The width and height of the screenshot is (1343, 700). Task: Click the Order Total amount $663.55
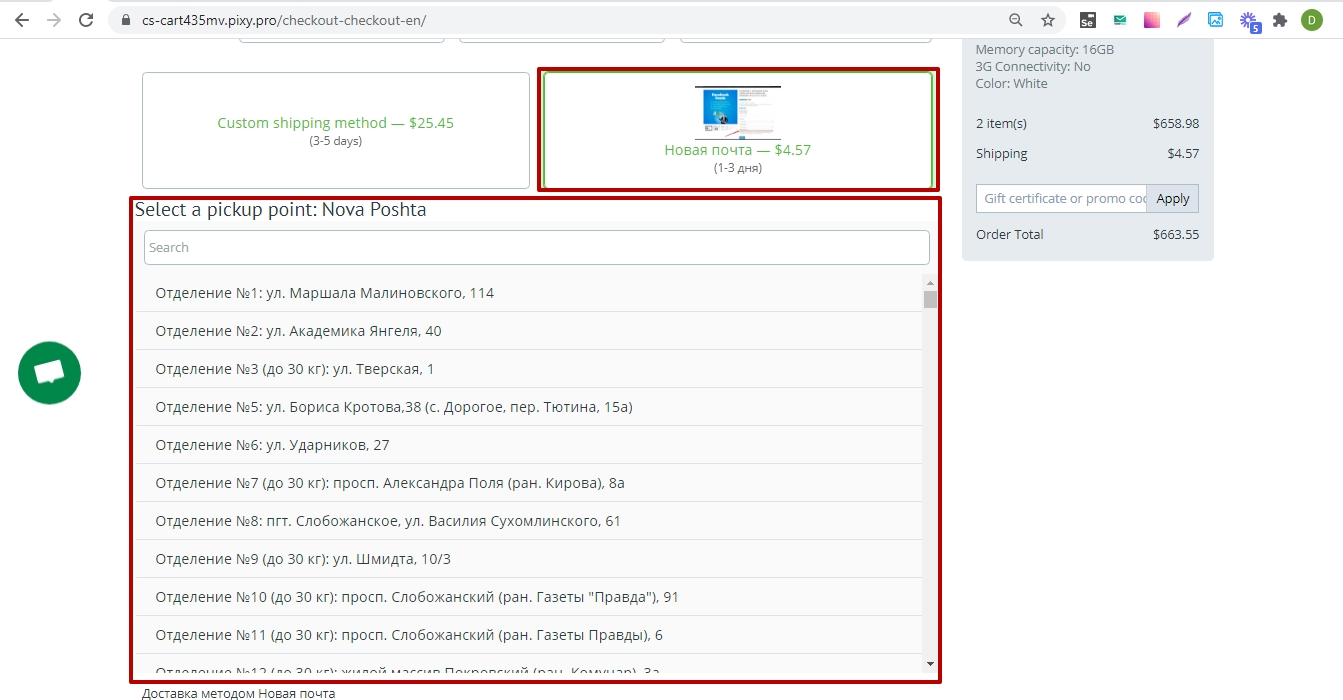tap(1176, 234)
